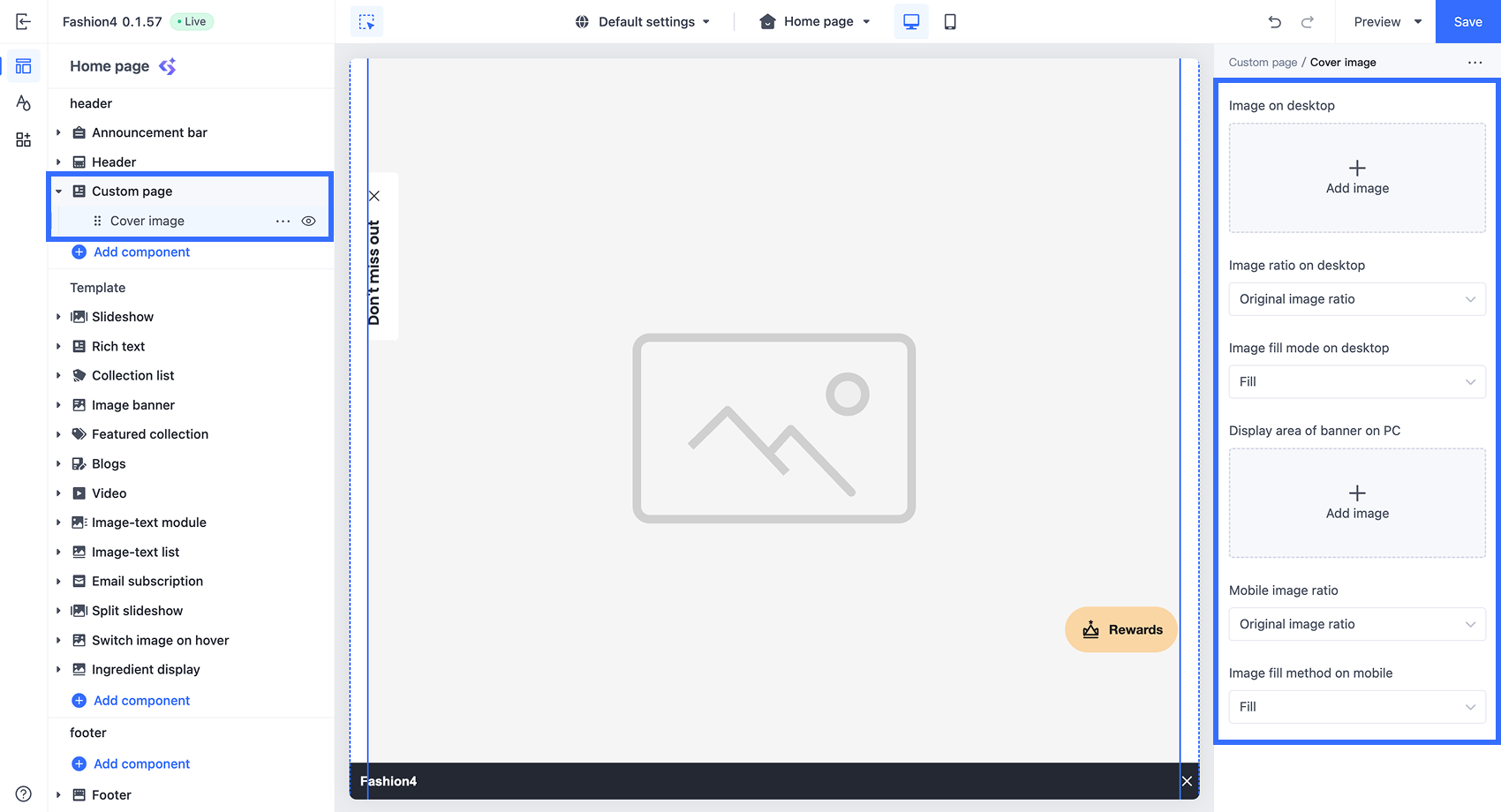Select the Cover image component

click(x=147, y=221)
